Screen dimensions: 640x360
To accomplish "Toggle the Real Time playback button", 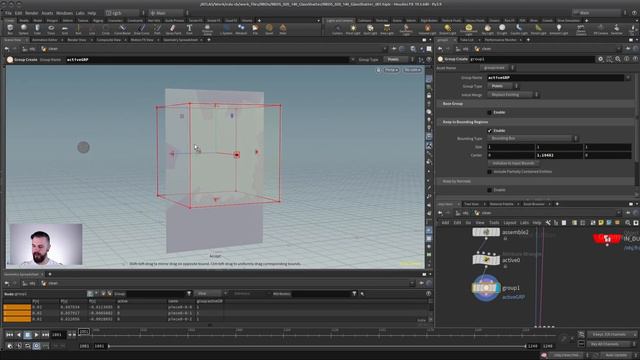I will tap(36, 346).
